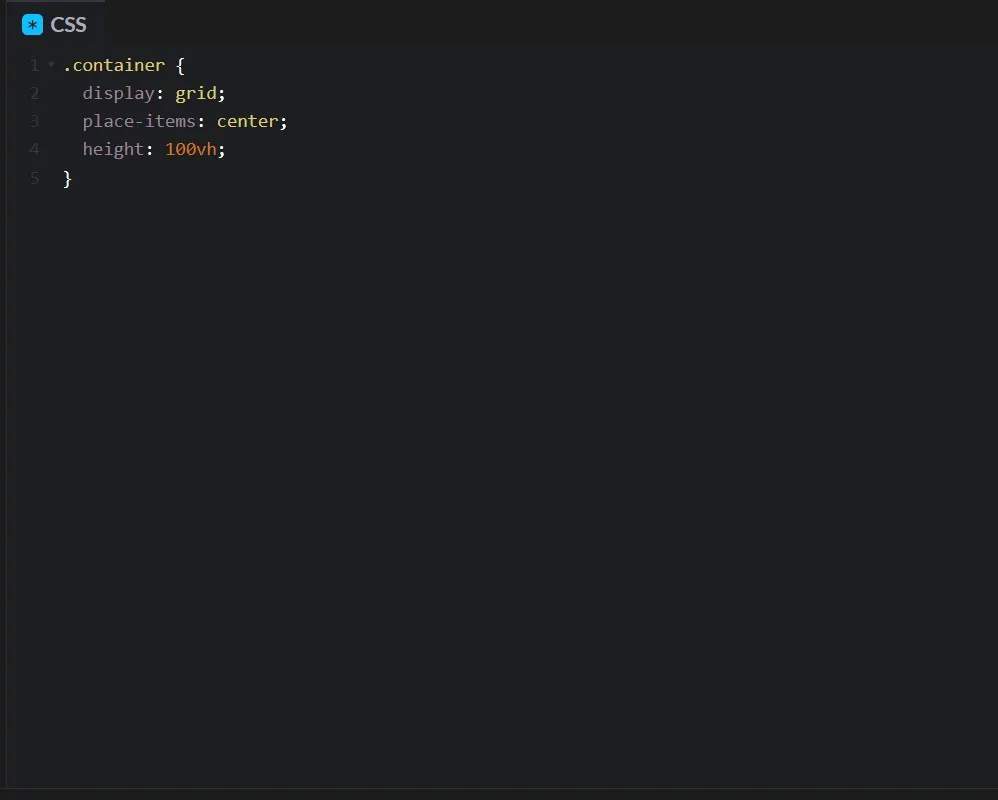Place cursor on the display property
This screenshot has width=998, height=800.
(118, 94)
